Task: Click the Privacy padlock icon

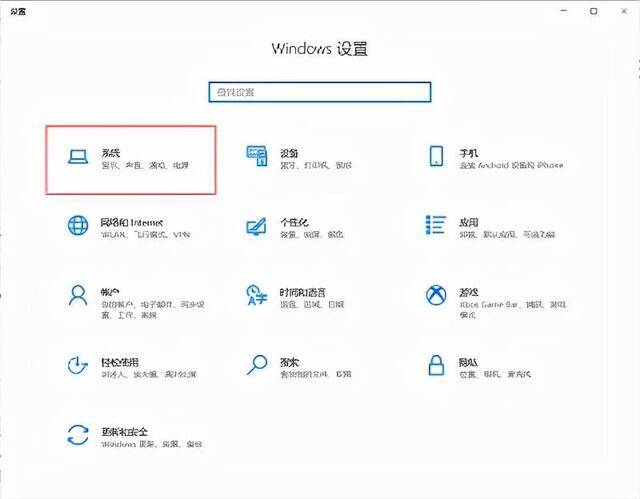Action: (436, 365)
